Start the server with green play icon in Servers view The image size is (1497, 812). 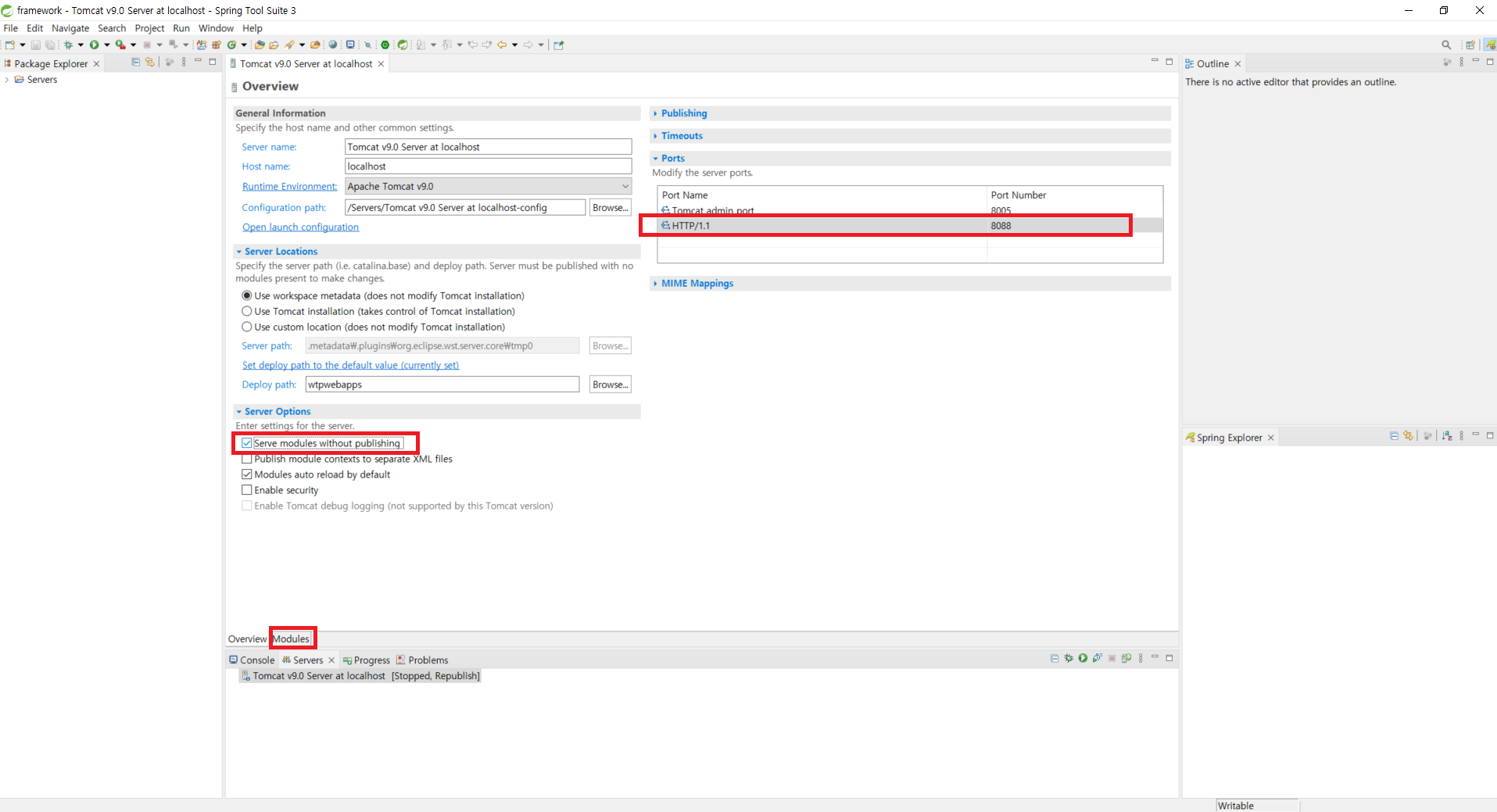click(x=1083, y=658)
